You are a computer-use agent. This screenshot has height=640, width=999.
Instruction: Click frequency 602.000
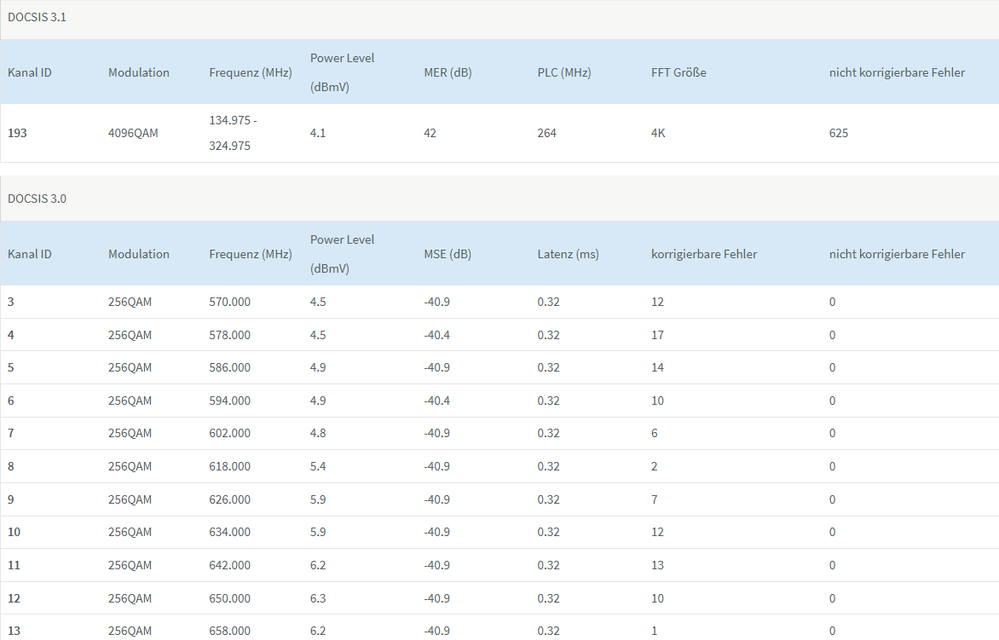pos(229,433)
